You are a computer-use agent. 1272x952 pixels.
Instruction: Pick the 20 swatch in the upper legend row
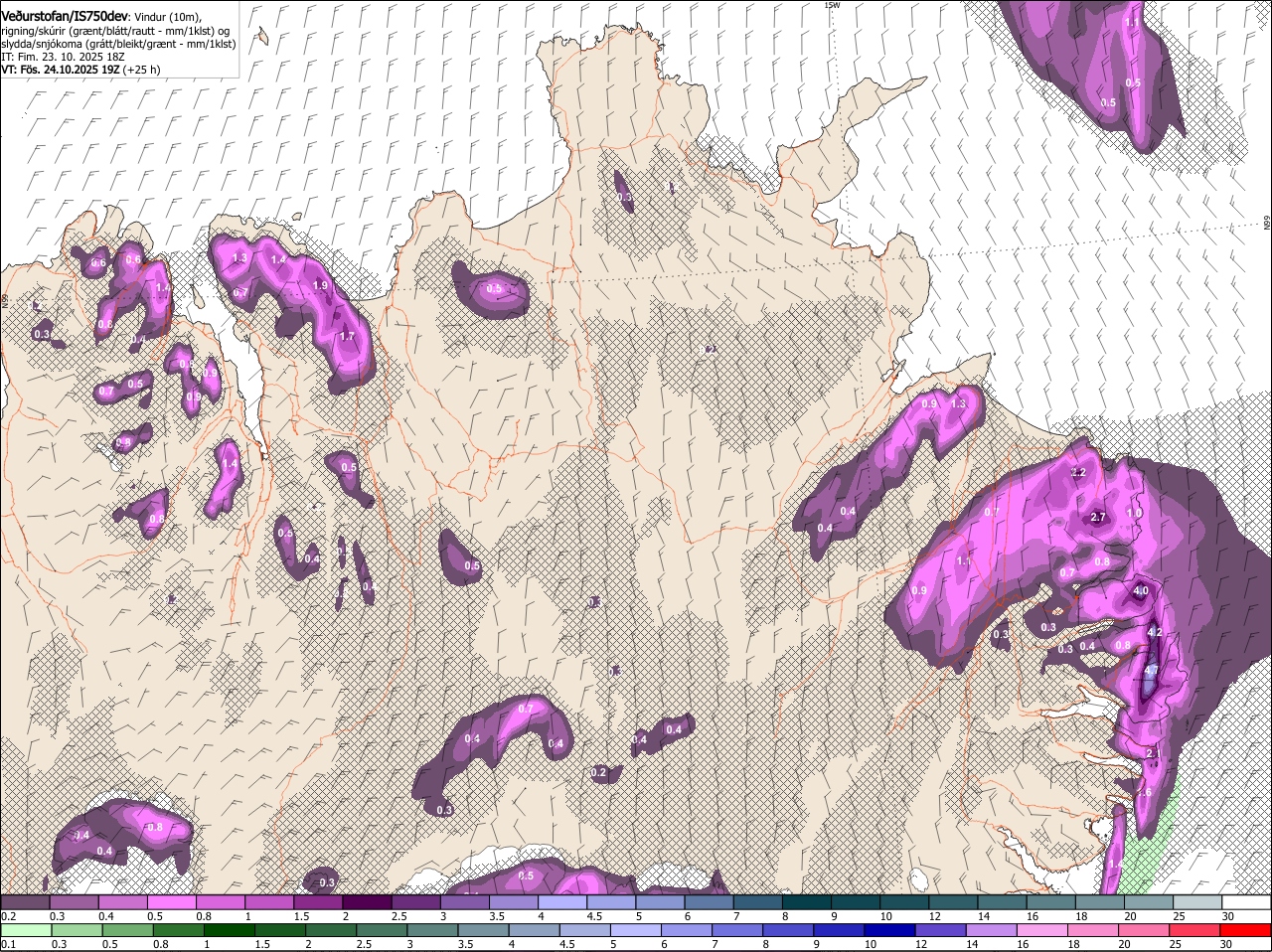point(1149,902)
